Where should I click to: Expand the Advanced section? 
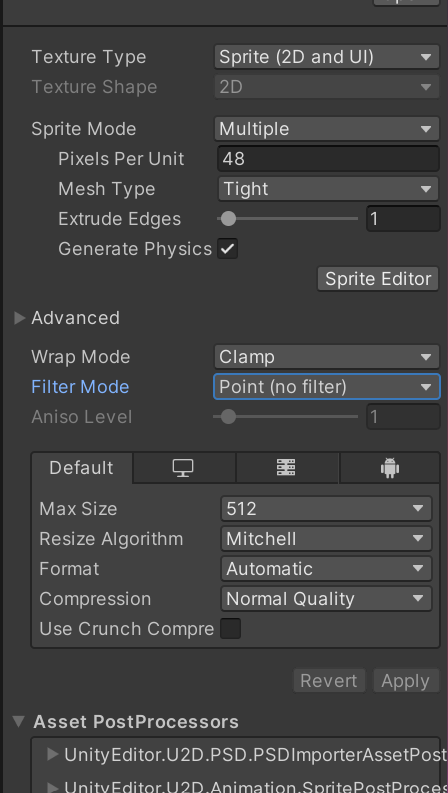click(20, 318)
